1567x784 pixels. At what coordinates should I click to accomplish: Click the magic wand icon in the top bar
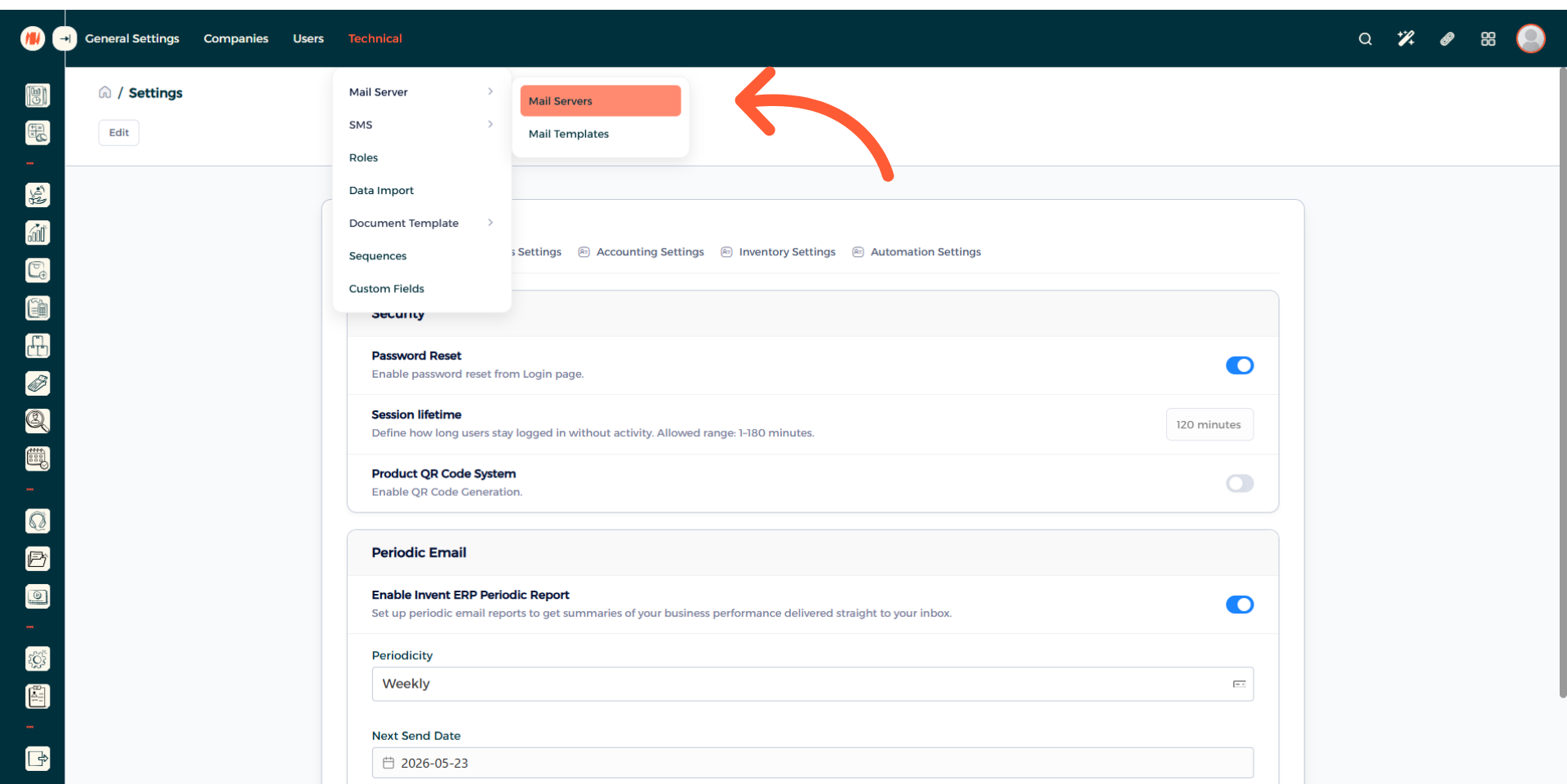click(1405, 38)
